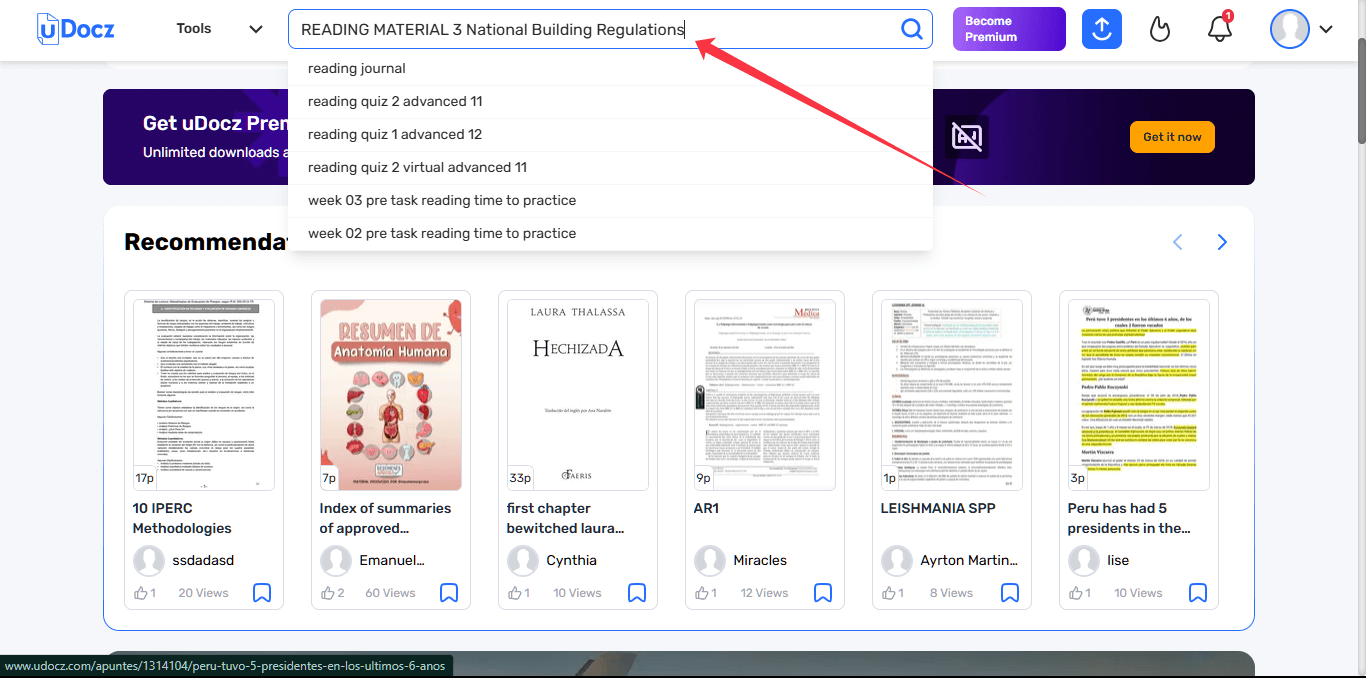Select 'week 03 pre task reading' suggestion
The height and width of the screenshot is (678, 1366).
[443, 200]
